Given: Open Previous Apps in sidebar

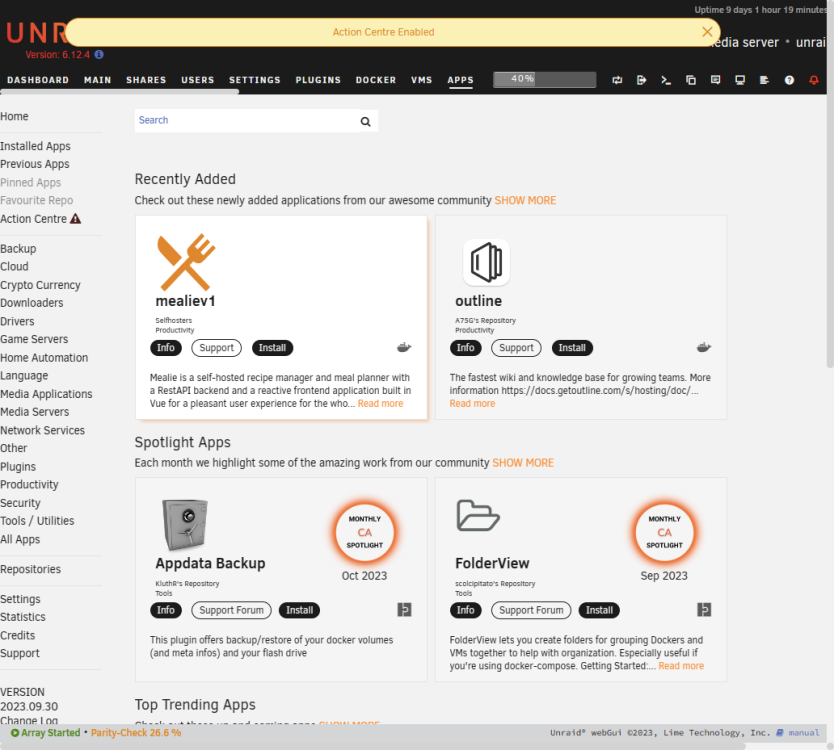Looking at the screenshot, I should [x=35, y=164].
